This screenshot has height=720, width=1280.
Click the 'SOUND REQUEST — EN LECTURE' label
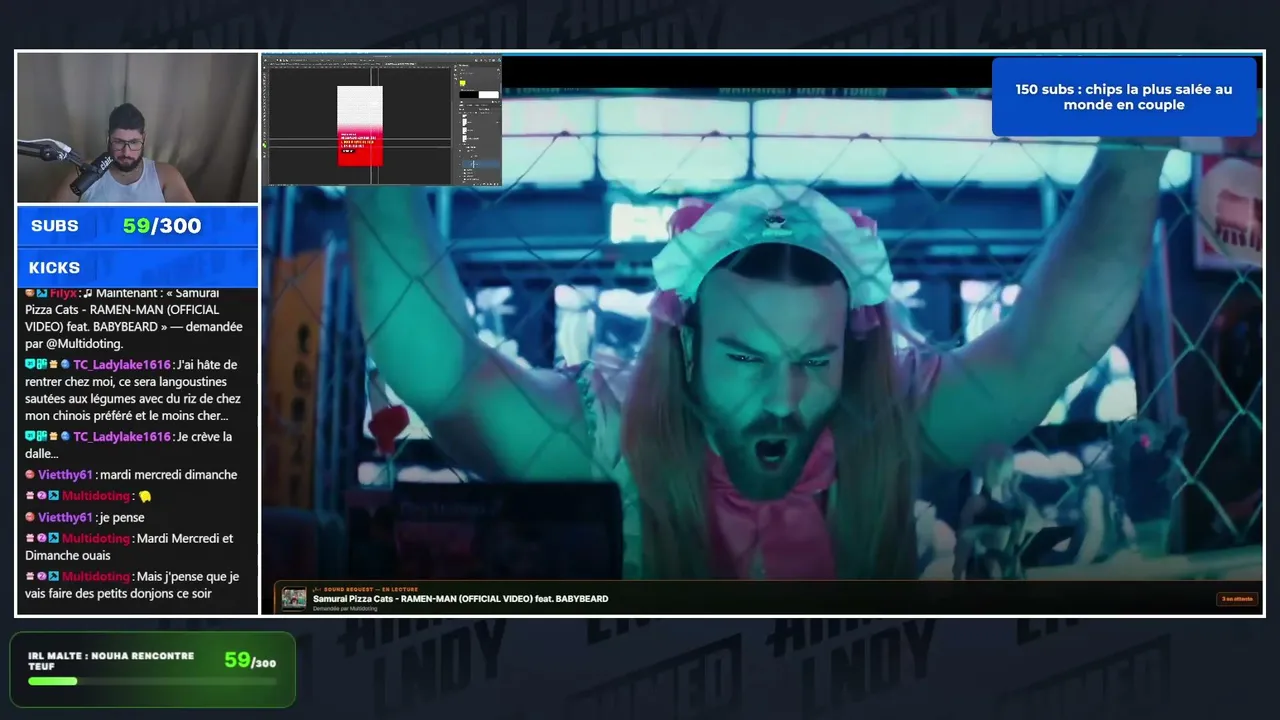tap(370, 589)
